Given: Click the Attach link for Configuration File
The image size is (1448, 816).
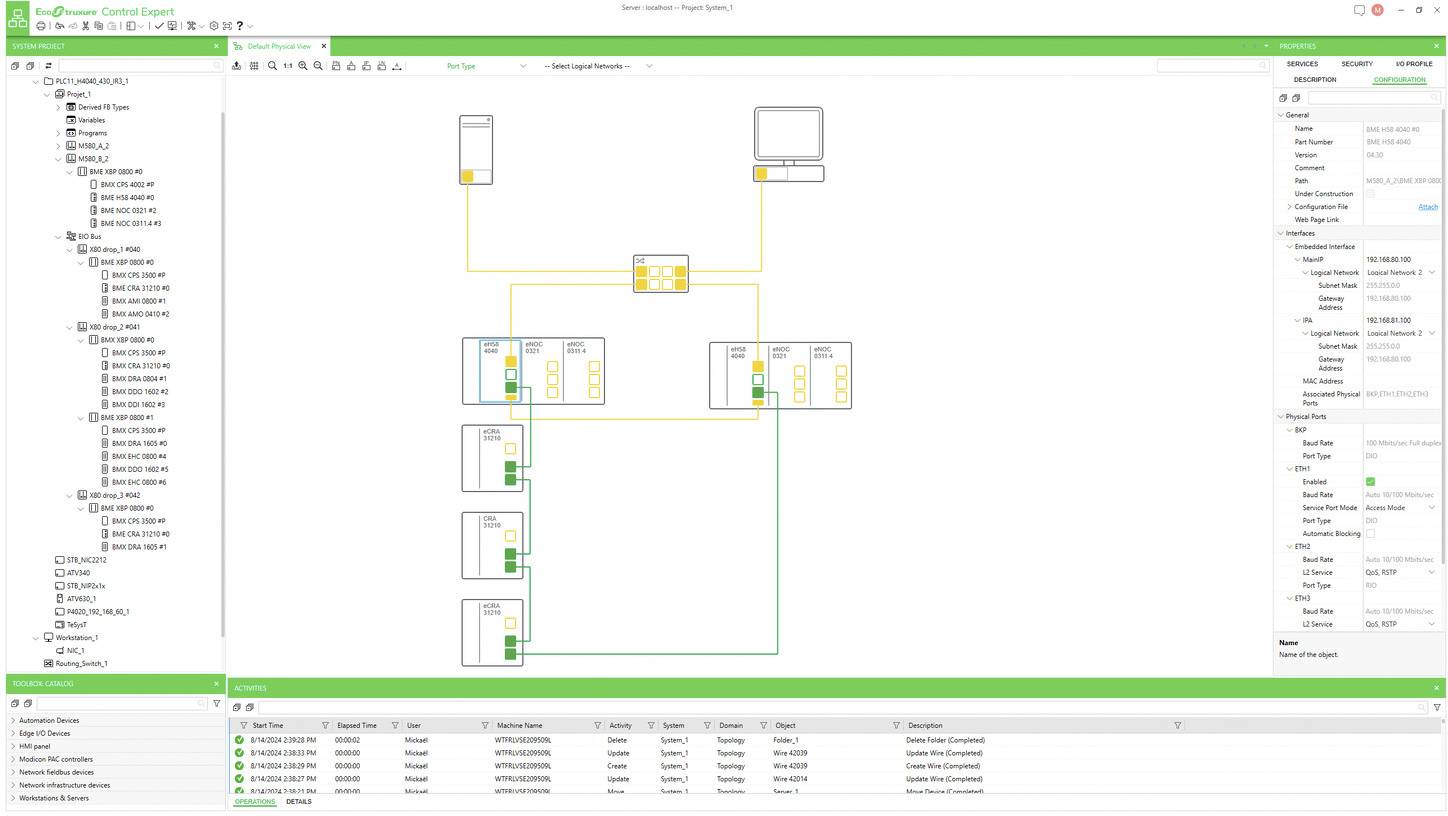Looking at the screenshot, I should 1427,207.
